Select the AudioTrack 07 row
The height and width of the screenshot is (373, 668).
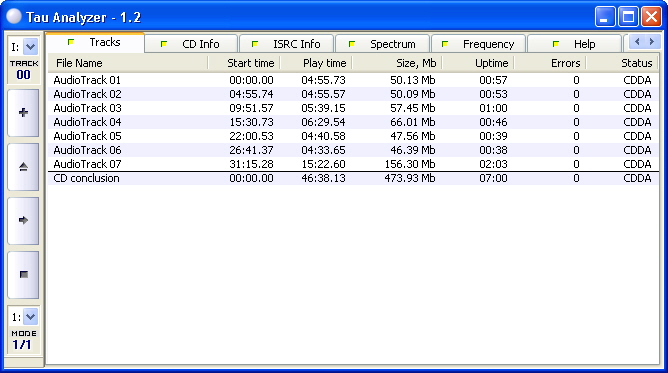[x=353, y=164]
